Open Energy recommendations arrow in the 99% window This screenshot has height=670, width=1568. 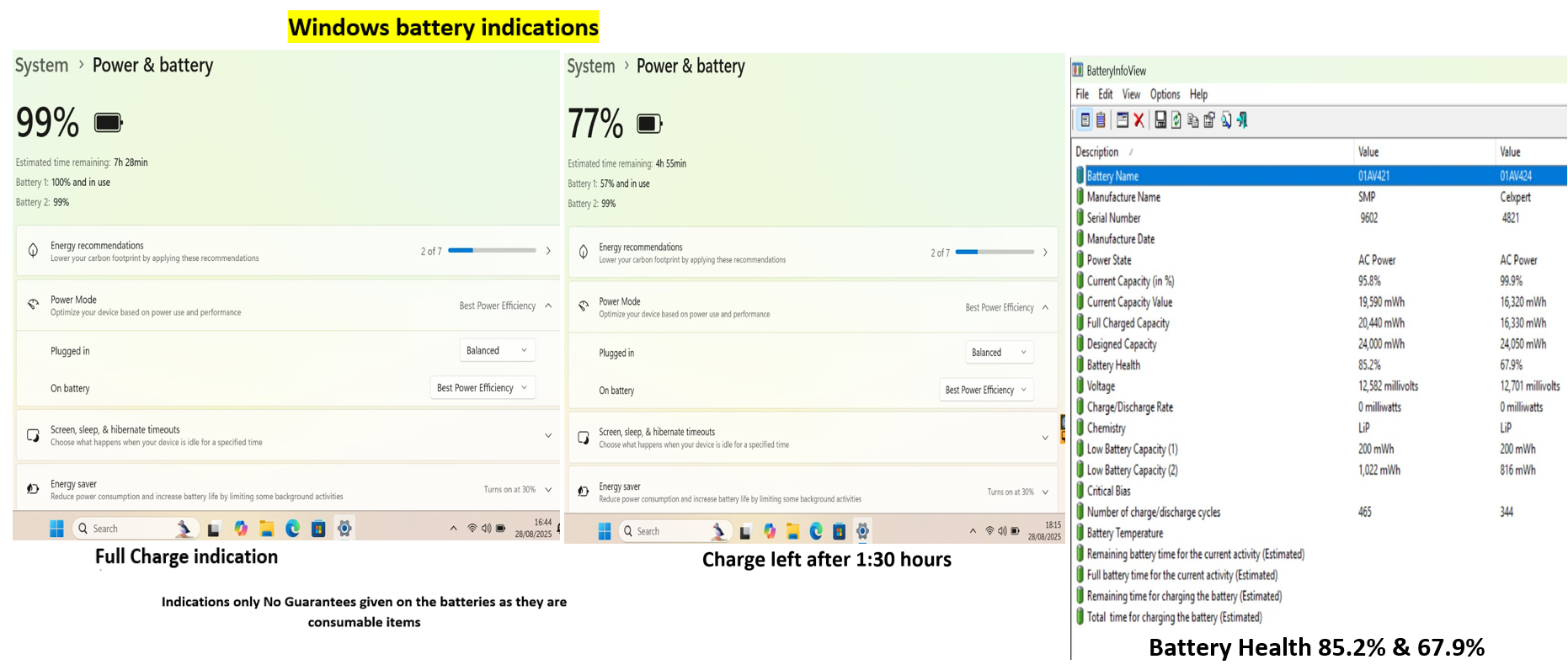(x=548, y=251)
